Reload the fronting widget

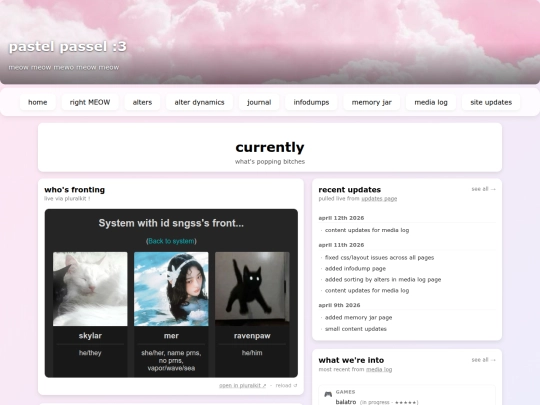286,385
